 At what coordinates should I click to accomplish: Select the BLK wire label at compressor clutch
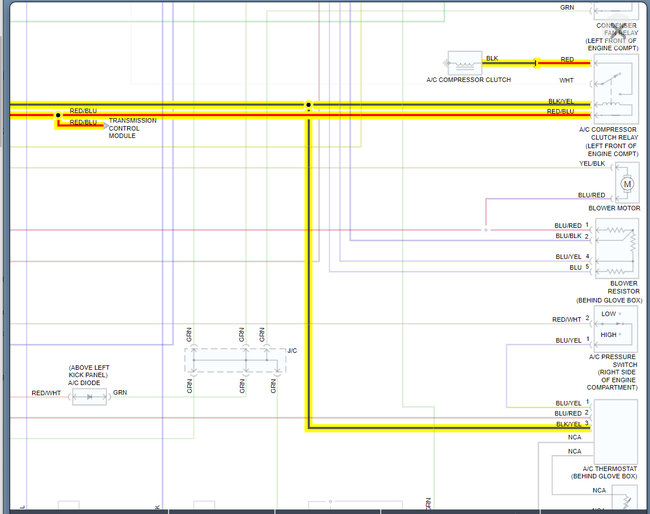click(x=492, y=58)
